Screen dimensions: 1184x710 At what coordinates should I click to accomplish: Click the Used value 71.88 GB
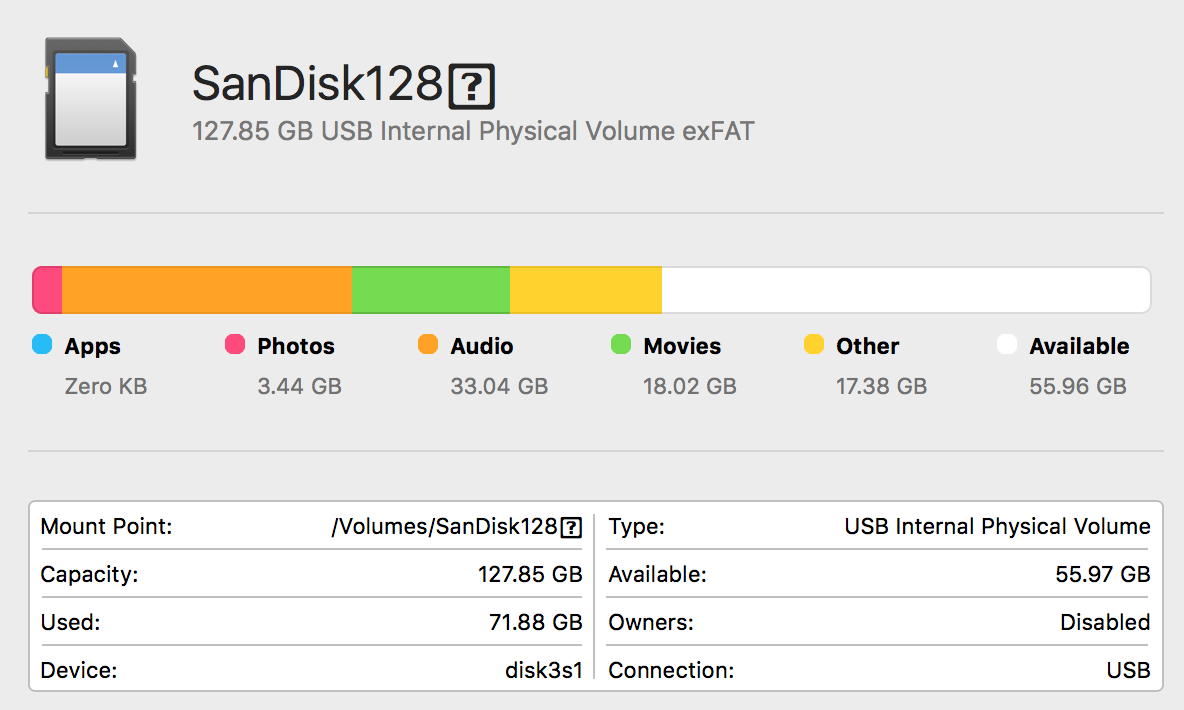[535, 622]
